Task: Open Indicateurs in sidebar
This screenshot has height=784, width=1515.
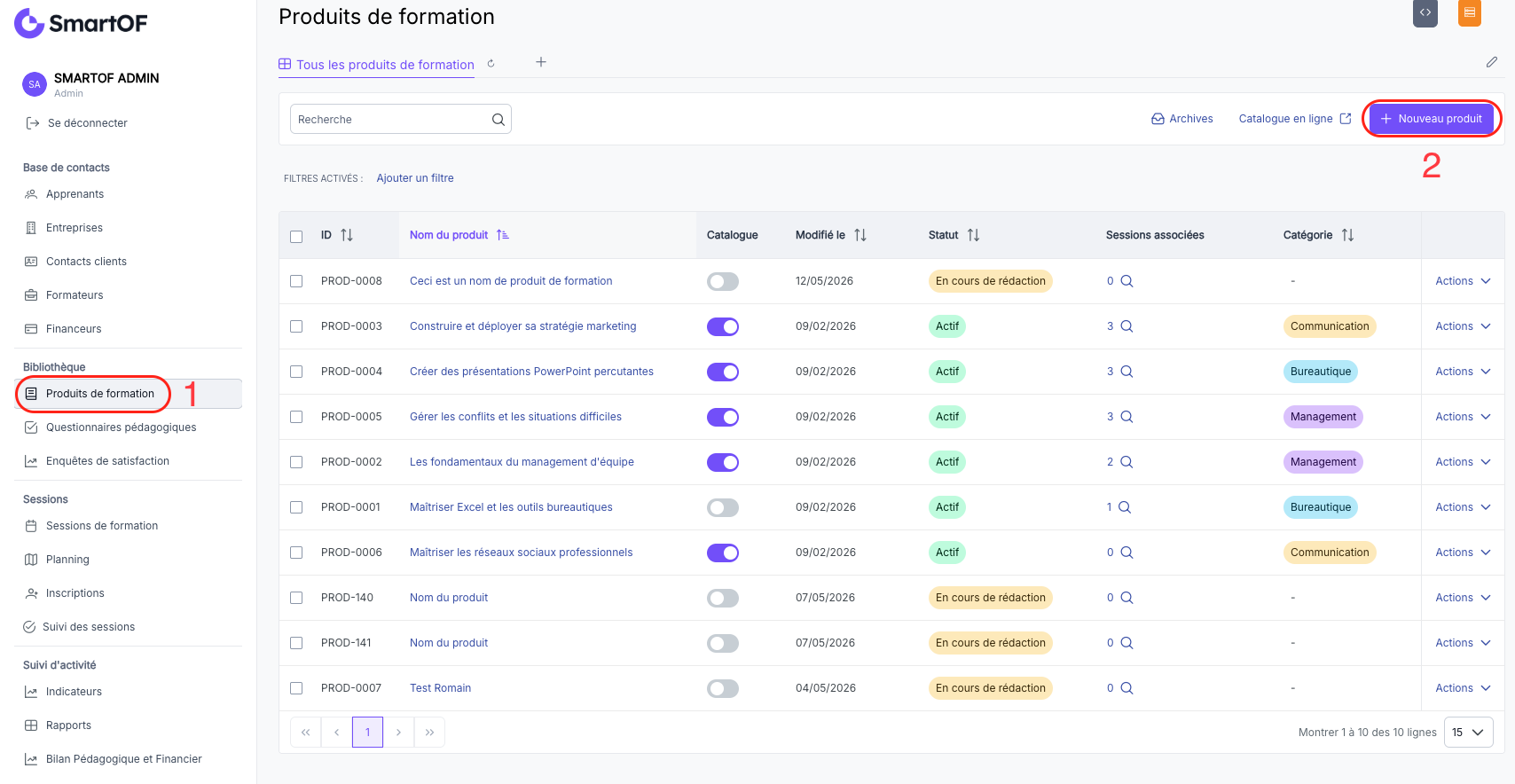Action: pyautogui.click(x=74, y=692)
